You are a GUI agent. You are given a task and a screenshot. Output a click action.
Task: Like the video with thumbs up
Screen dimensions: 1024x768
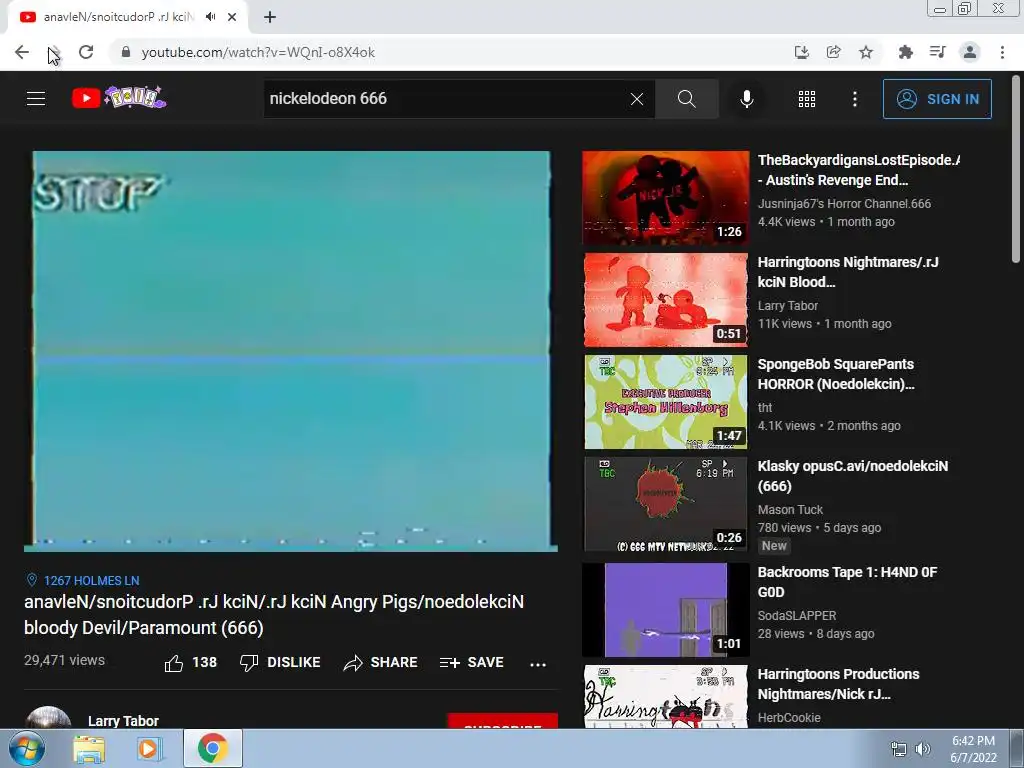tap(190, 663)
